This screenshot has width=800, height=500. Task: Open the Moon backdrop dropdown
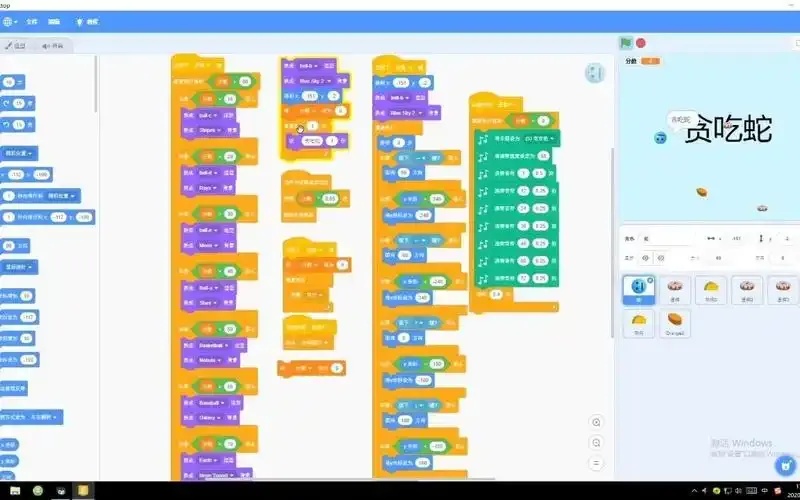208,245
